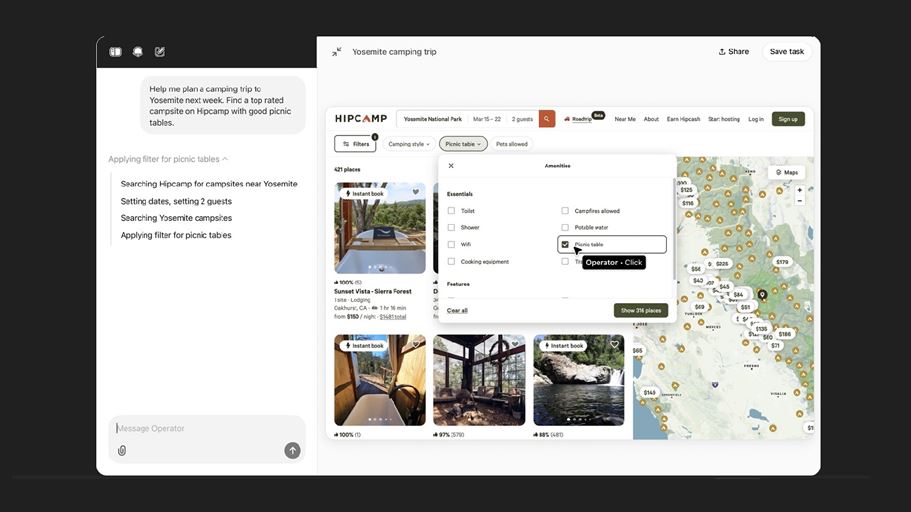Send message with the arrow button

pos(292,450)
